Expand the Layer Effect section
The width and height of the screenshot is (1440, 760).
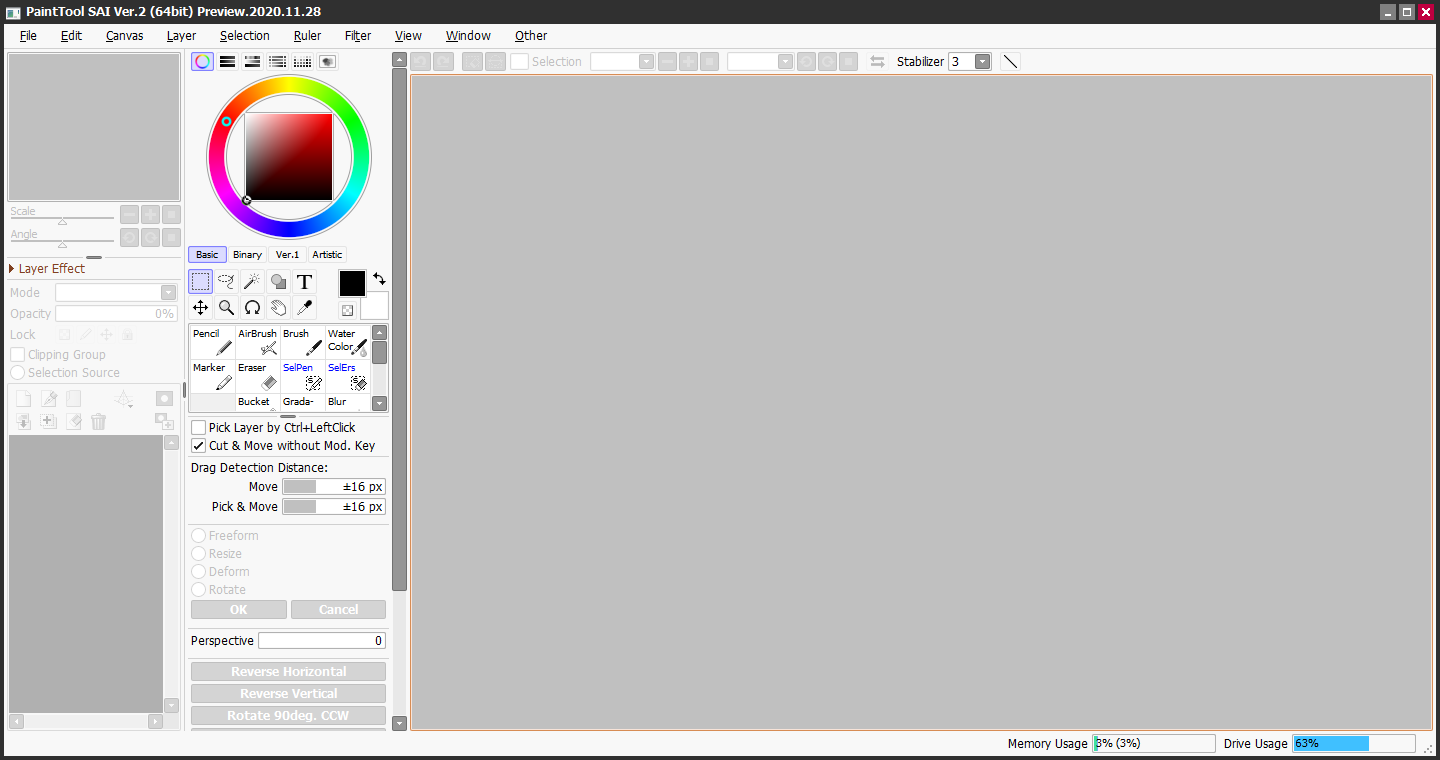point(12,269)
